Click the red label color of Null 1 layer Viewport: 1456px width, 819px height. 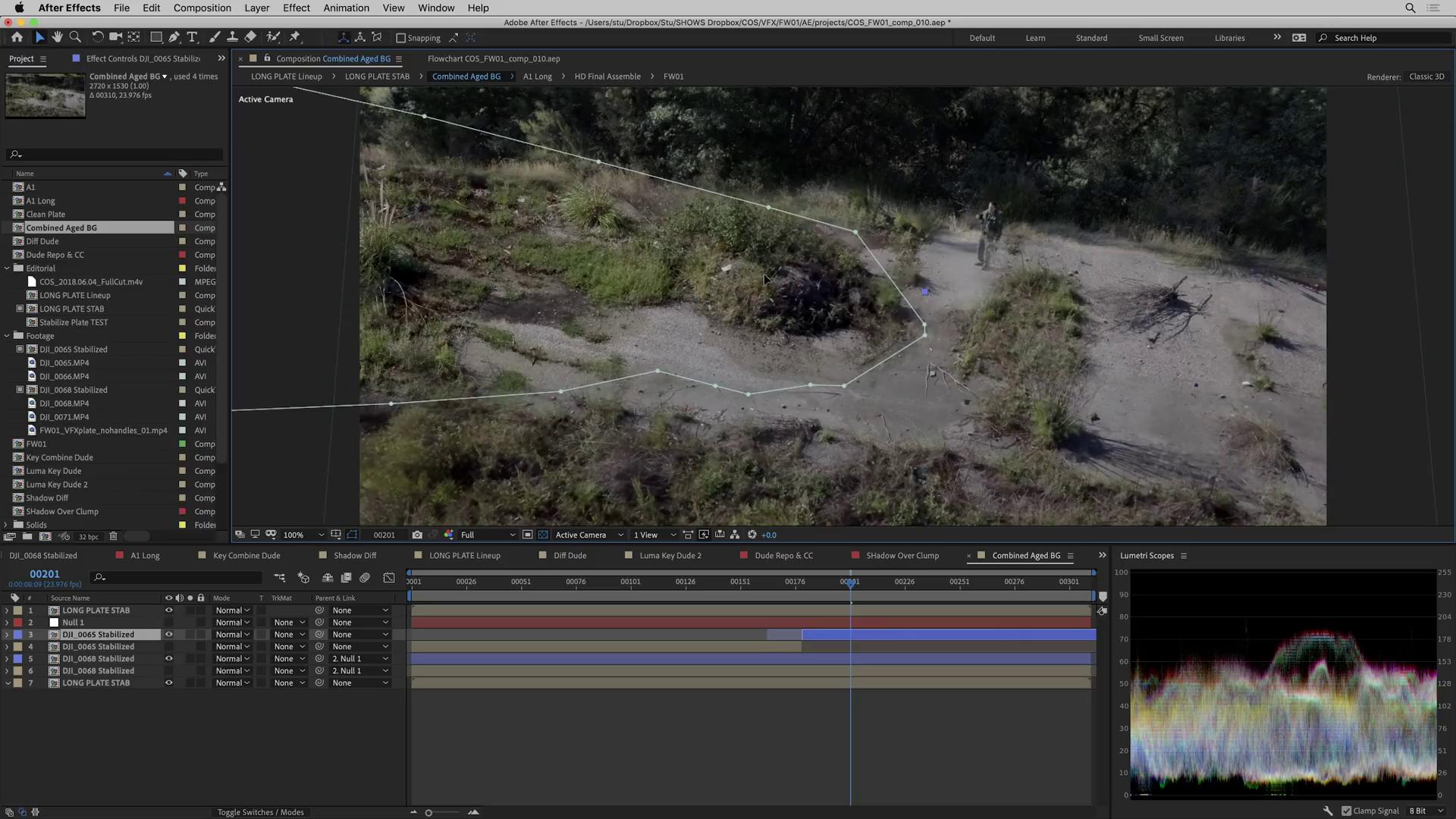pyautogui.click(x=17, y=623)
